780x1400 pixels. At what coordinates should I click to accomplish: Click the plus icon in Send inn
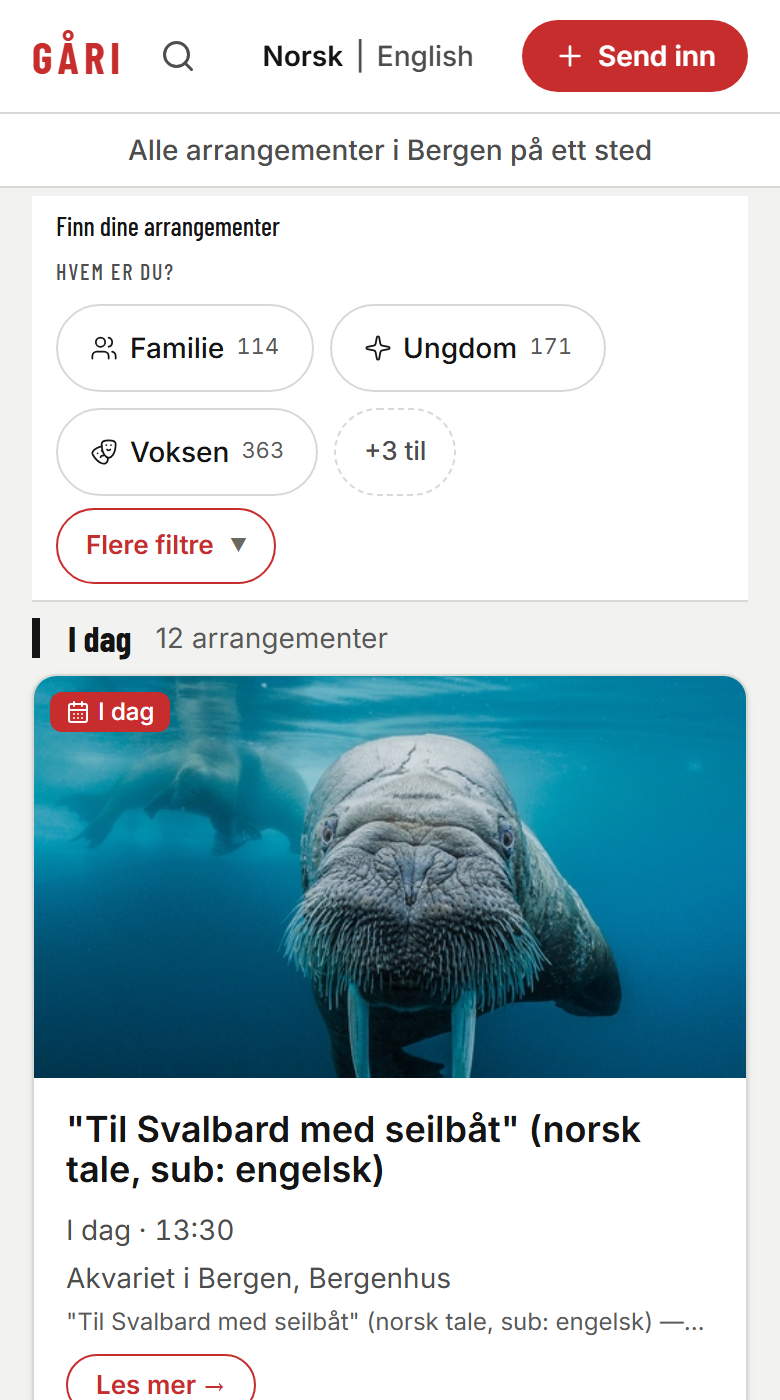(569, 56)
